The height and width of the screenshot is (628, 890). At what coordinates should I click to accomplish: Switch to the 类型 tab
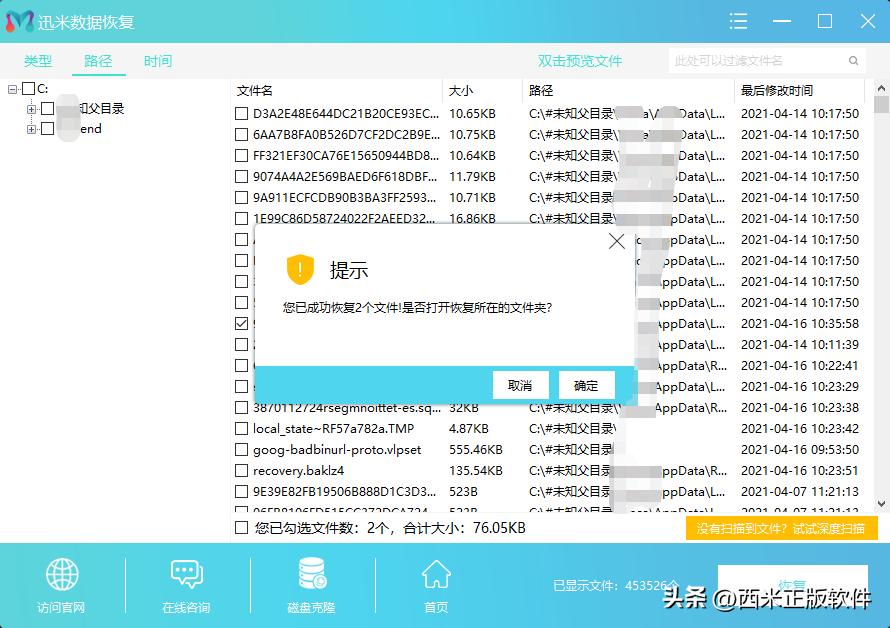click(x=38, y=60)
